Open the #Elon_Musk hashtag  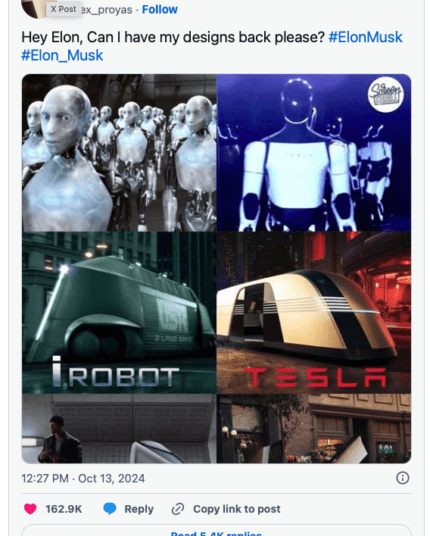[62, 55]
